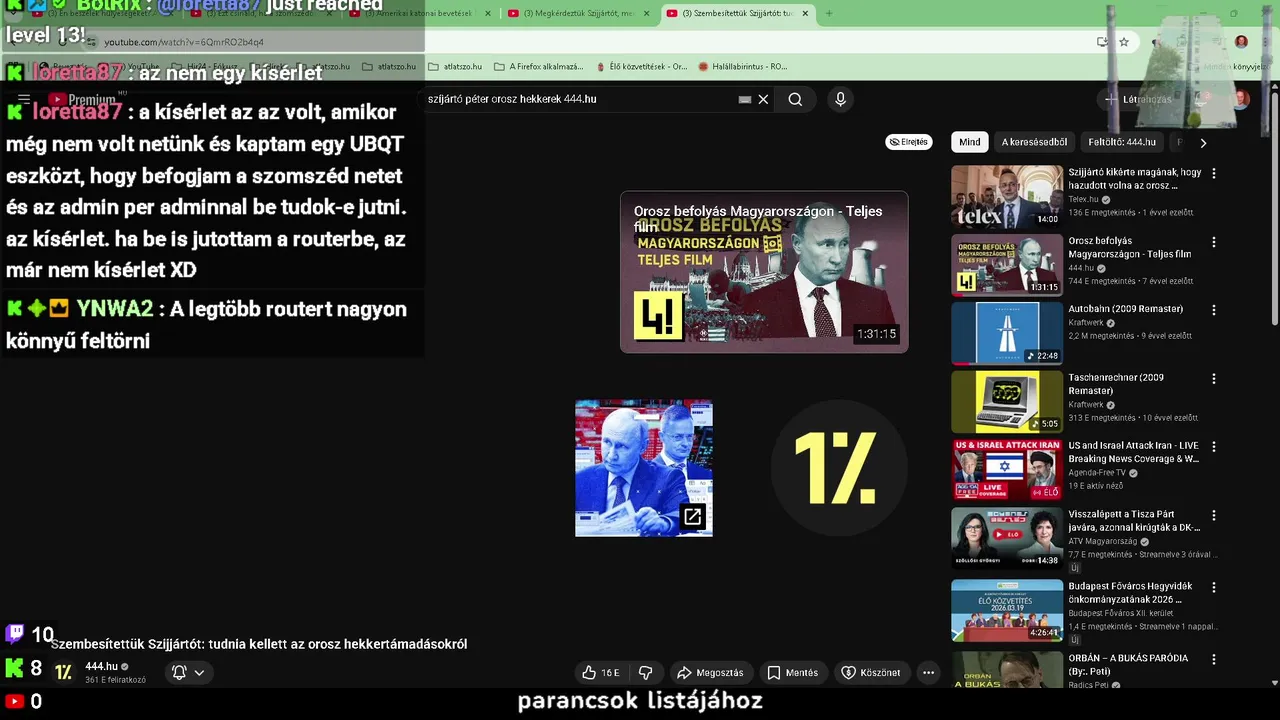Open the Létrehozás create button
The image size is (1280, 720).
(1138, 99)
